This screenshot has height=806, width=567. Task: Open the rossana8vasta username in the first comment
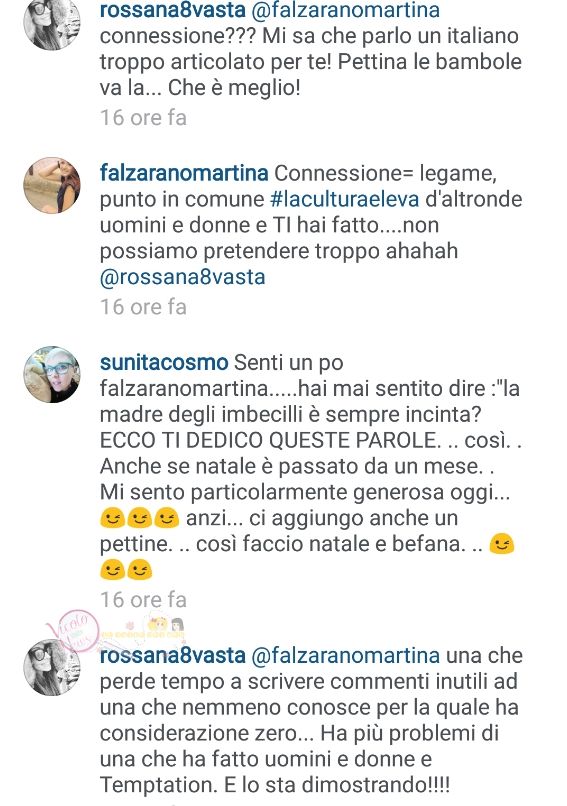pyautogui.click(x=173, y=9)
